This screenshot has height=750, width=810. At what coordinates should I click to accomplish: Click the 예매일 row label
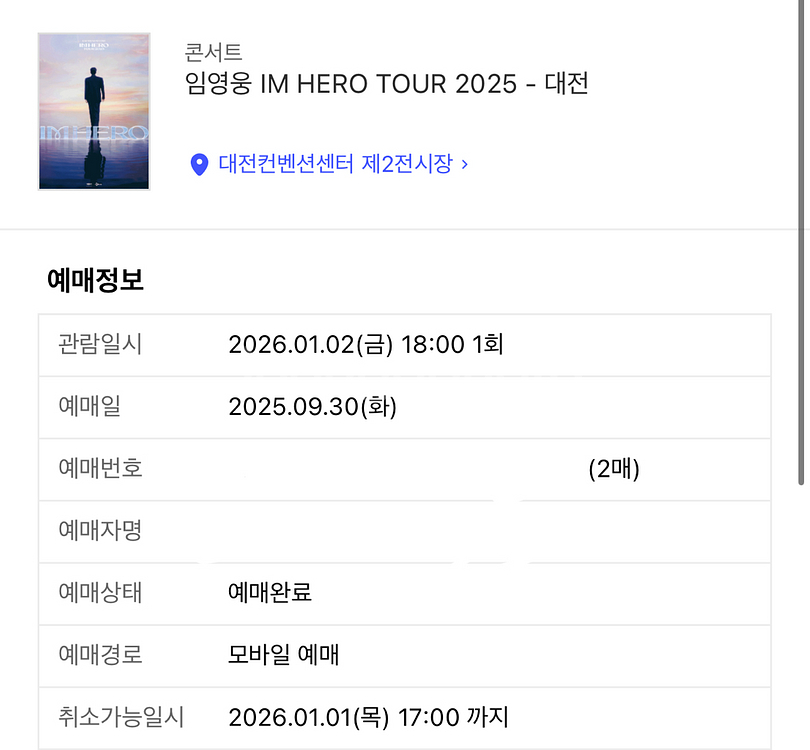click(89, 407)
